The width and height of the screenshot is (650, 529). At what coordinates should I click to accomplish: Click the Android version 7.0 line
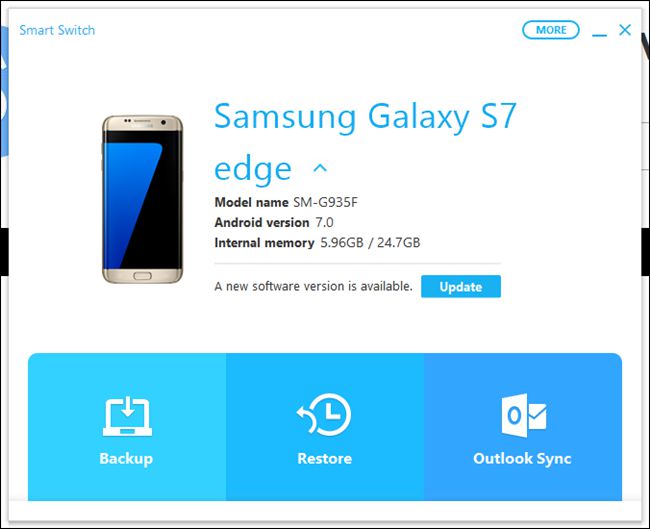pos(274,223)
